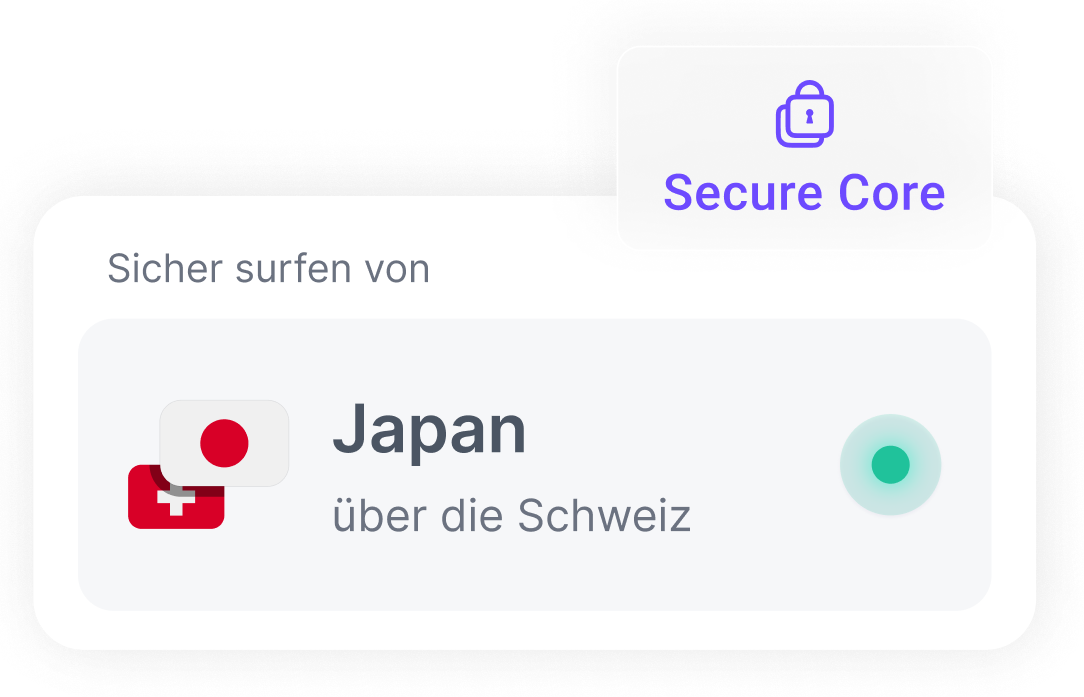Click the Secure Core badge card
1084x697 pixels.
(x=805, y=147)
